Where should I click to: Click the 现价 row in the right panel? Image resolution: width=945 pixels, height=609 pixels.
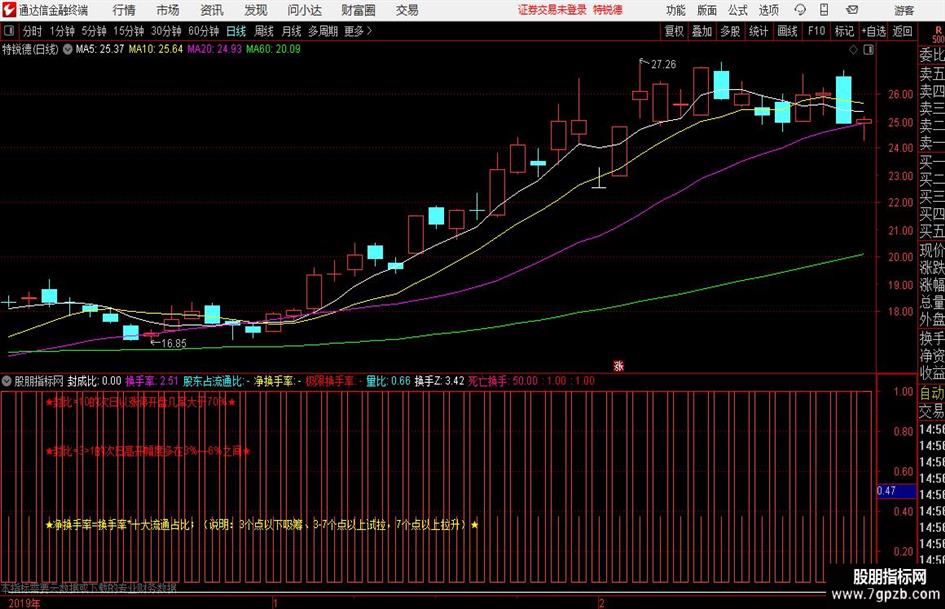coord(932,250)
